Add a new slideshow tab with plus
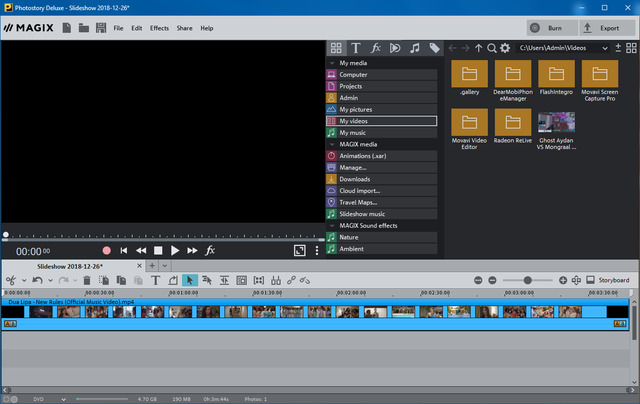Image resolution: width=640 pixels, height=404 pixels. (152, 266)
